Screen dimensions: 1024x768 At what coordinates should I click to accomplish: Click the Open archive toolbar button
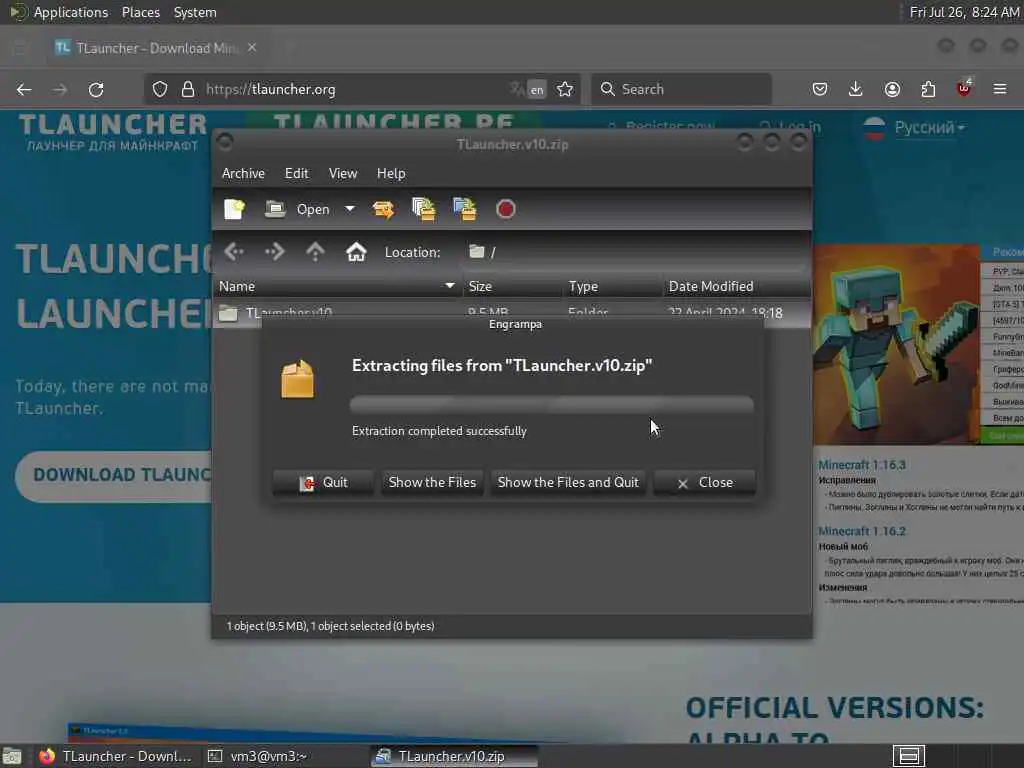[298, 209]
